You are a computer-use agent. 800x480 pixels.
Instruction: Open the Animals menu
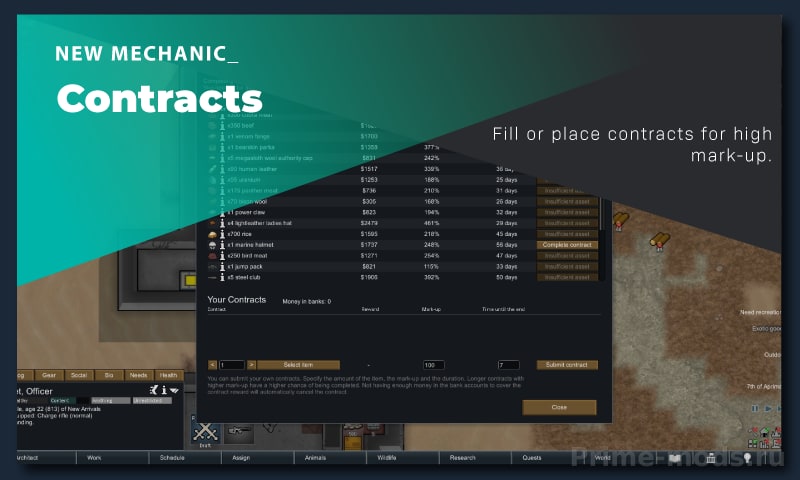330,458
